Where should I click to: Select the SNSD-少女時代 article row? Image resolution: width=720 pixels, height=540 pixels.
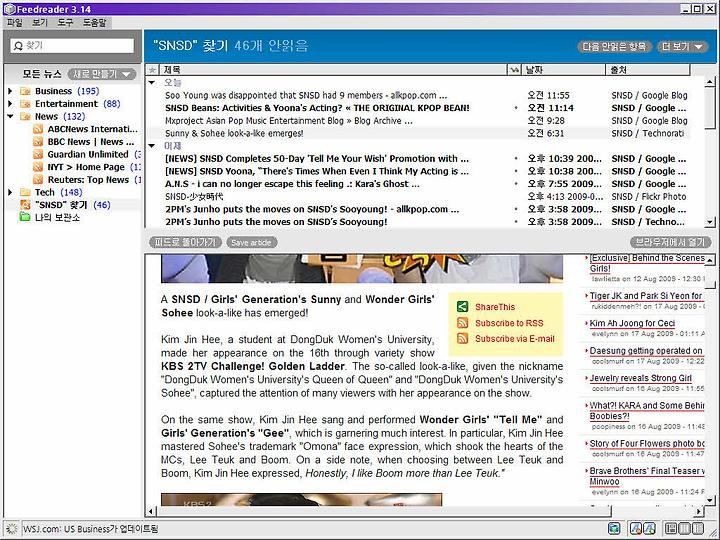(x=417, y=197)
